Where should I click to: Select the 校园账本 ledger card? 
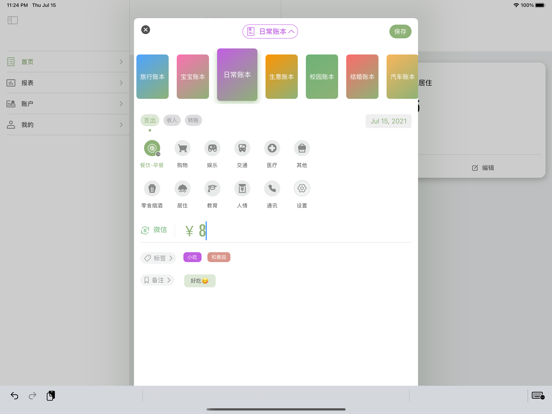[322, 76]
